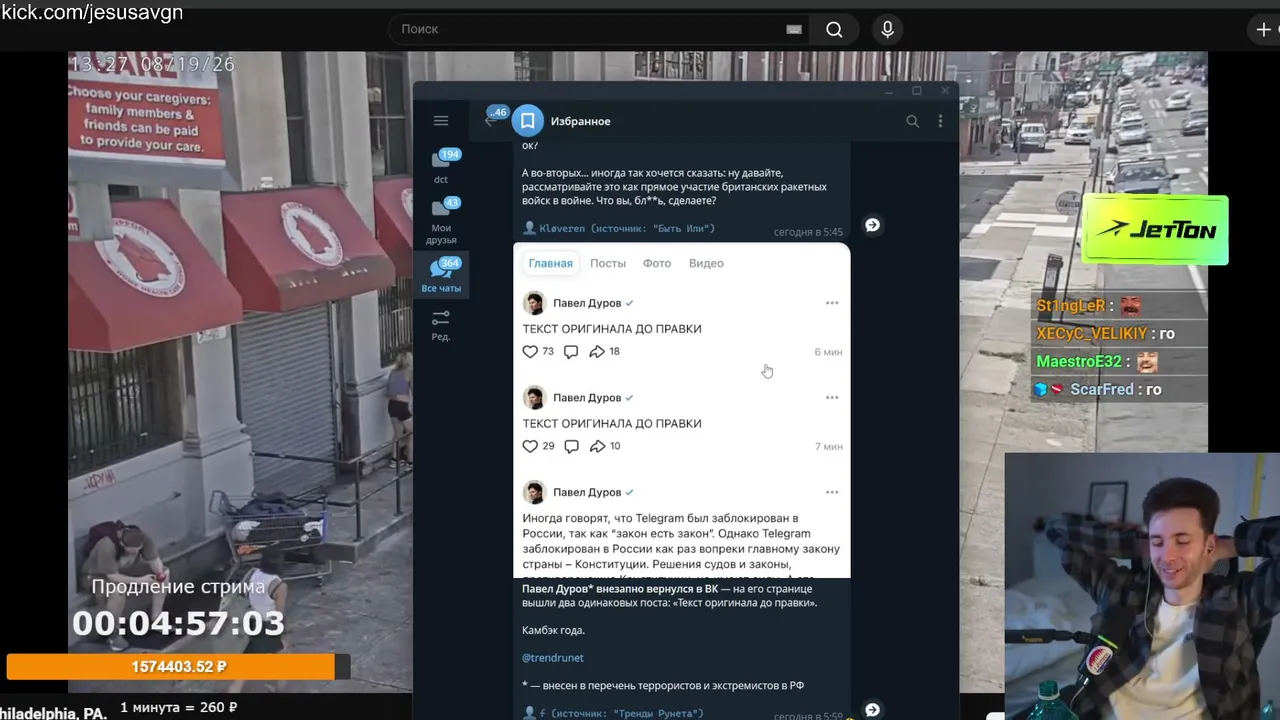Screen dimensions: 1280x720
Task: Click the first ТЕКСТ ОРИГИНАЛА ДО ПРАВКИ text
Action: click(x=612, y=329)
